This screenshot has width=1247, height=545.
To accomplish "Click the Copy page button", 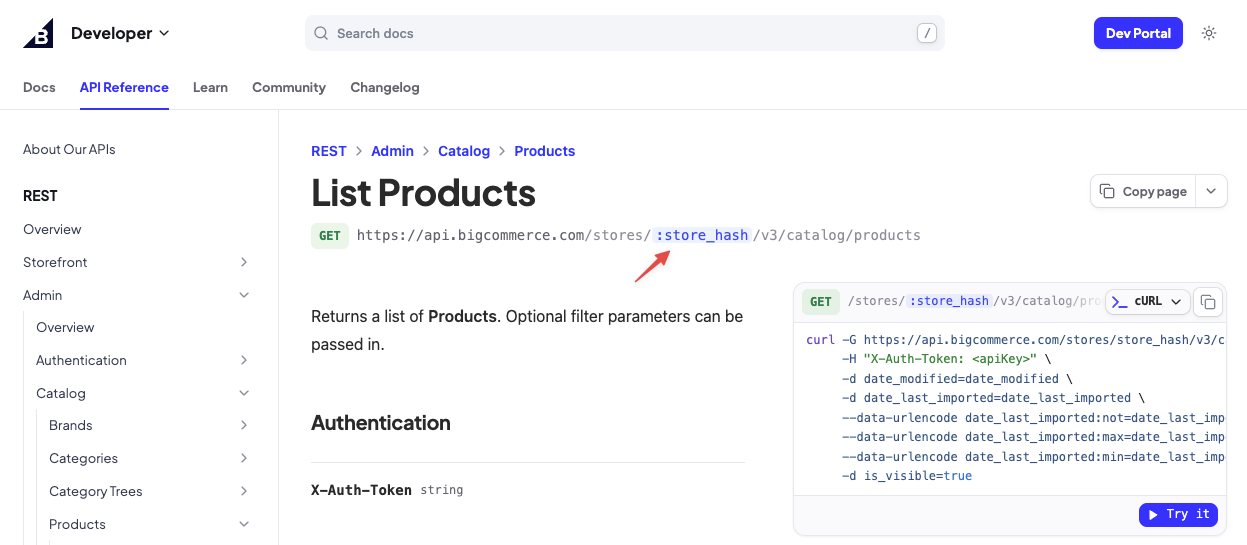I will point(1143,191).
